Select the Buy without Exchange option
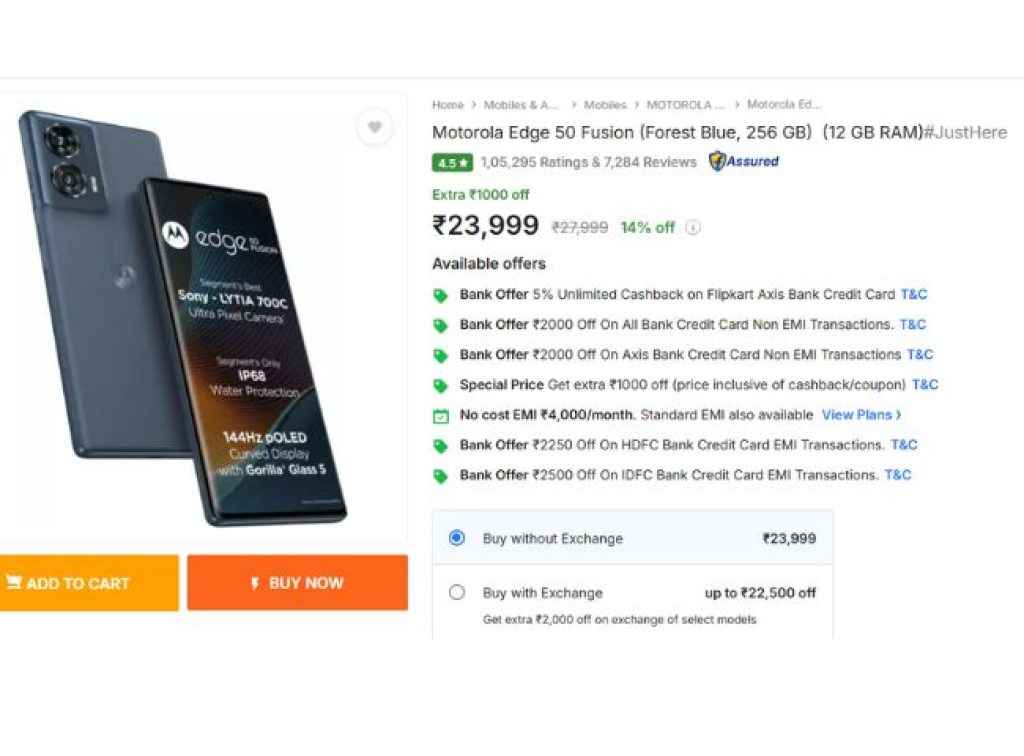Viewport: 1024px width, 756px height. (457, 537)
